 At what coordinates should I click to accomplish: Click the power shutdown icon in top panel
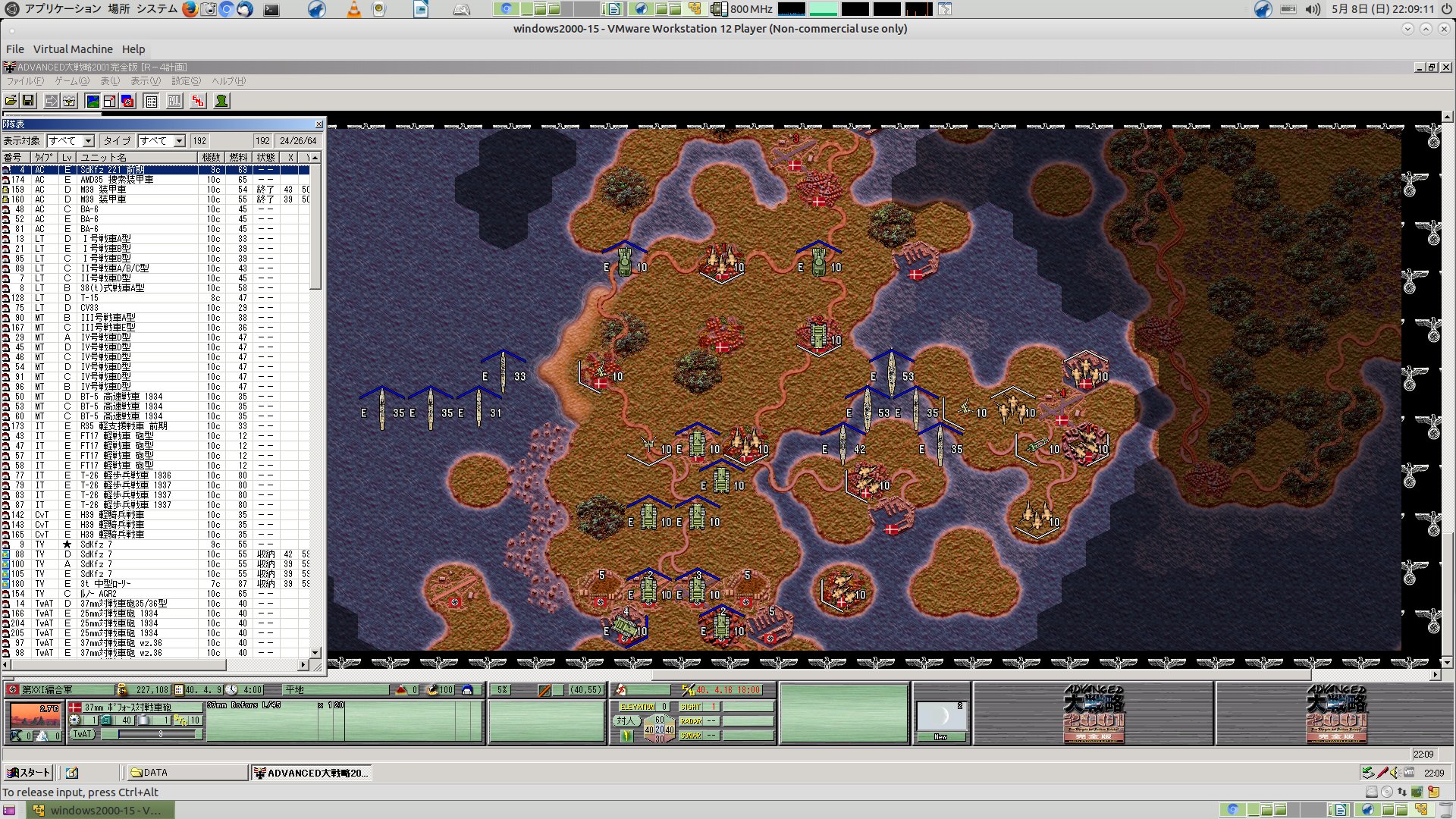click(1446, 9)
